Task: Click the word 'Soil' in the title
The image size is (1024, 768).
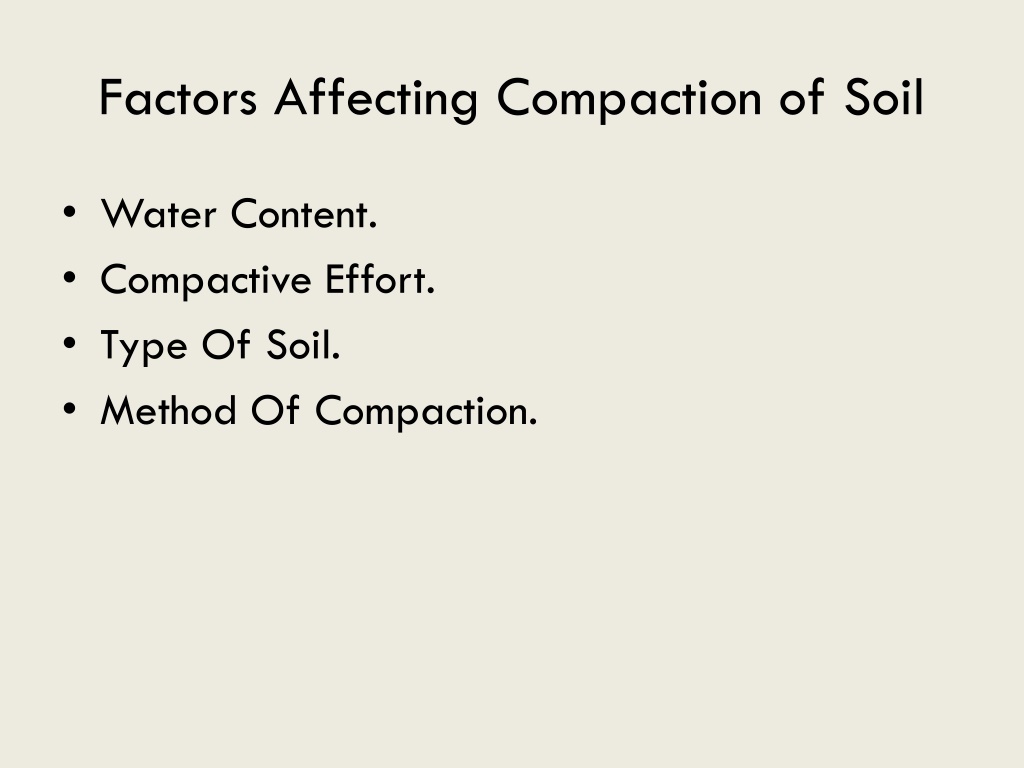Action: click(884, 97)
